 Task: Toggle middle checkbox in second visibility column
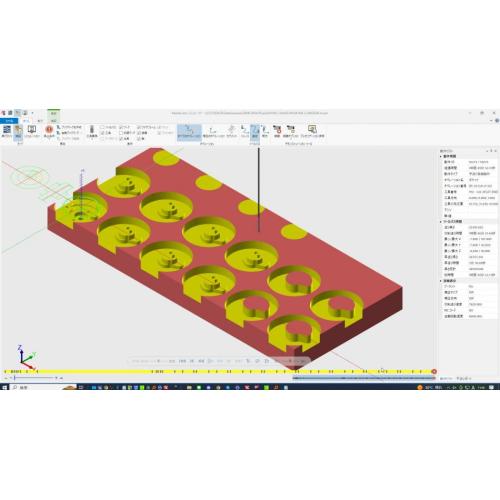[121, 133]
